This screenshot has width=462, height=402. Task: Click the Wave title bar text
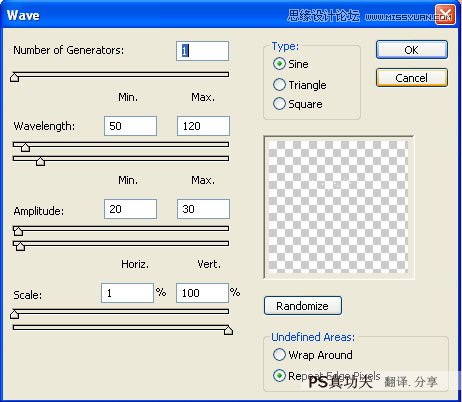[x=23, y=15]
